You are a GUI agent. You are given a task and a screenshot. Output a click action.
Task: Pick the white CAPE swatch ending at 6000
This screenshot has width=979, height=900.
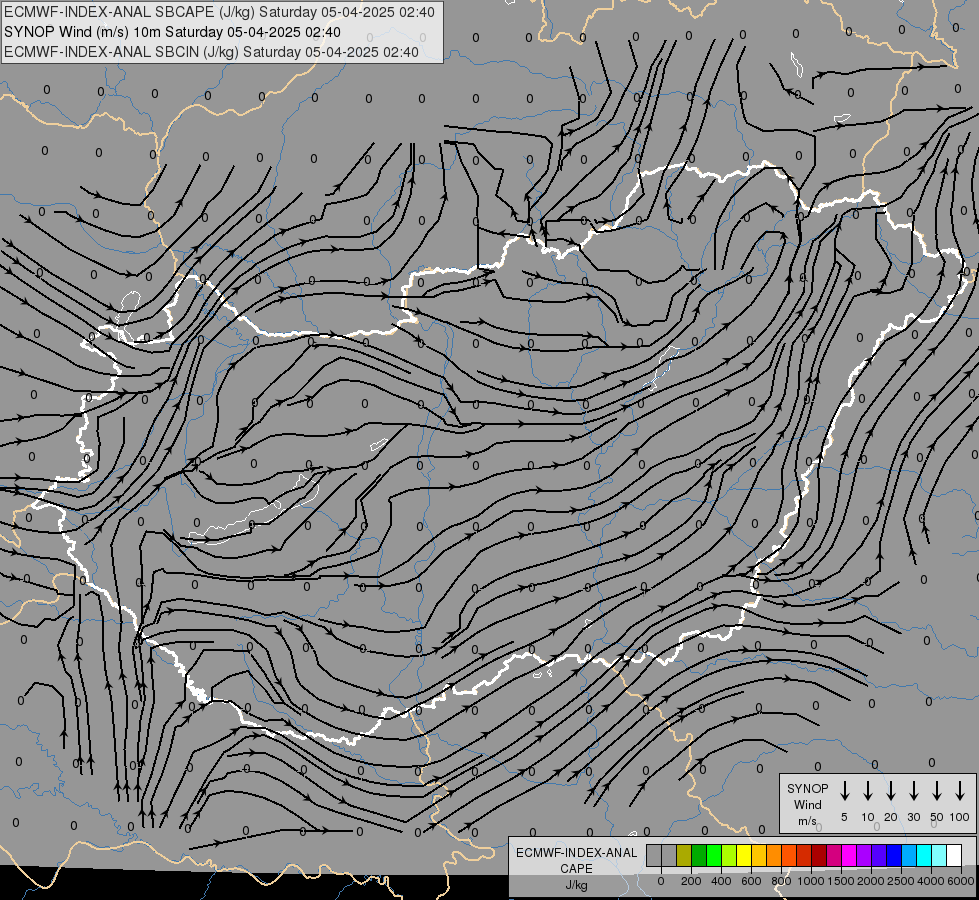point(954,855)
